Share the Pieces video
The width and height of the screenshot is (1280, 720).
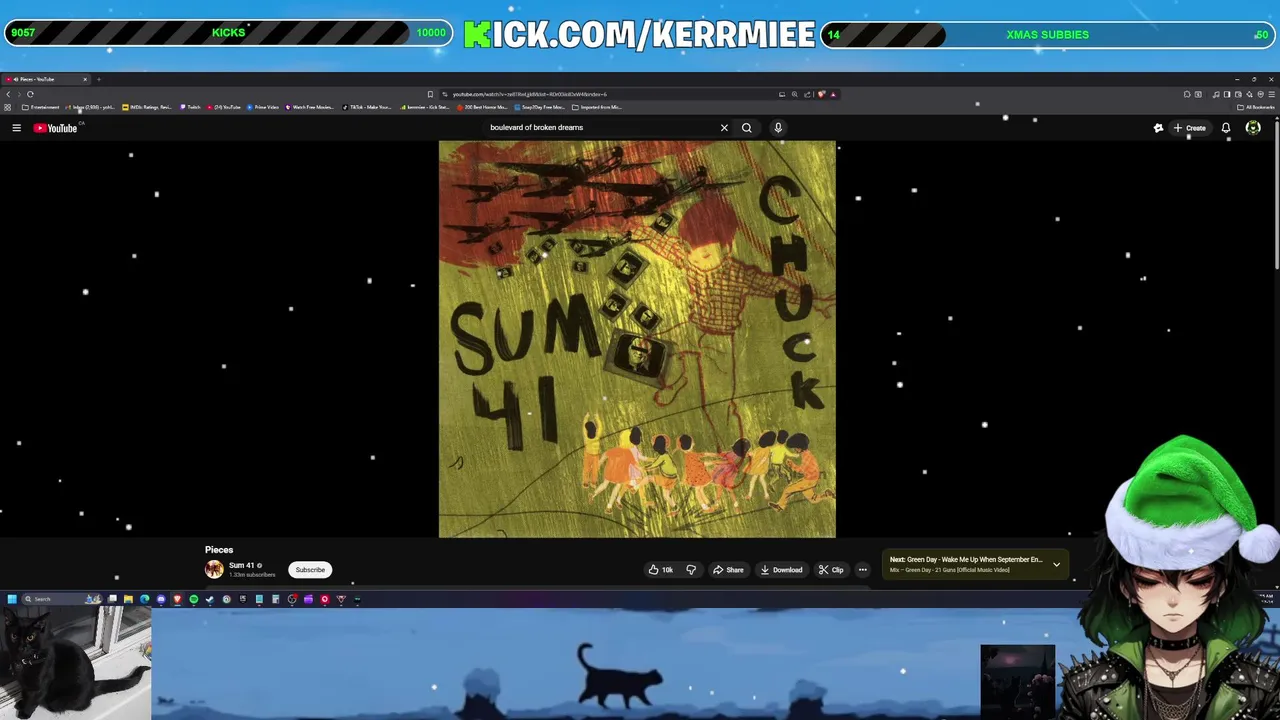point(728,570)
